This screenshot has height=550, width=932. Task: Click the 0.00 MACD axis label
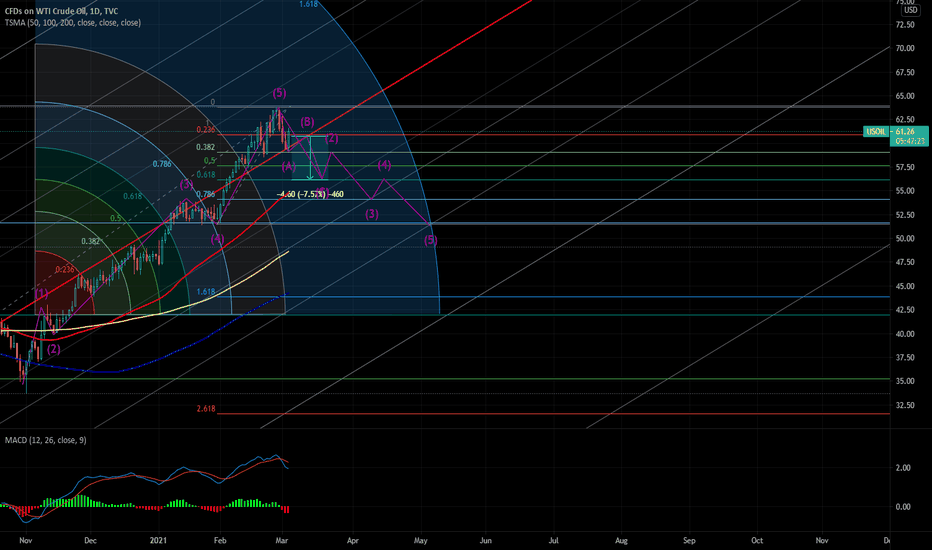coord(903,507)
